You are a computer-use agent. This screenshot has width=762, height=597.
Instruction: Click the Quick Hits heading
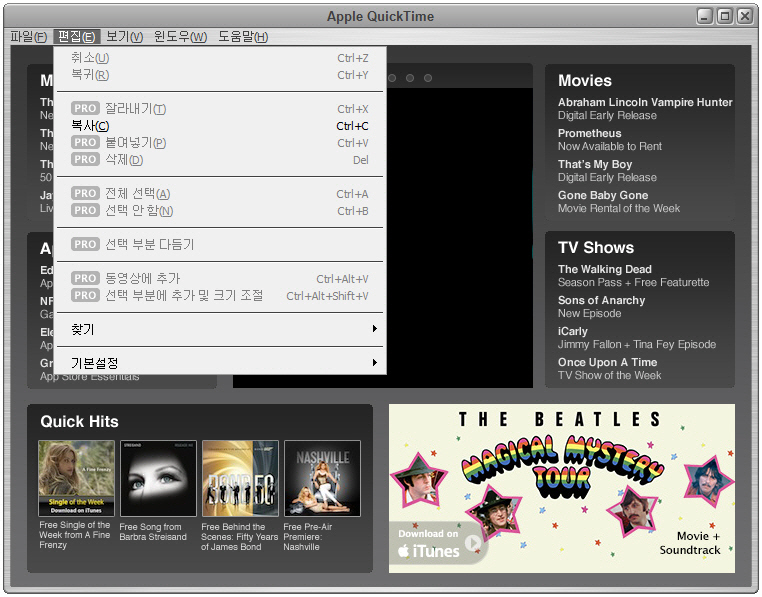click(x=79, y=421)
